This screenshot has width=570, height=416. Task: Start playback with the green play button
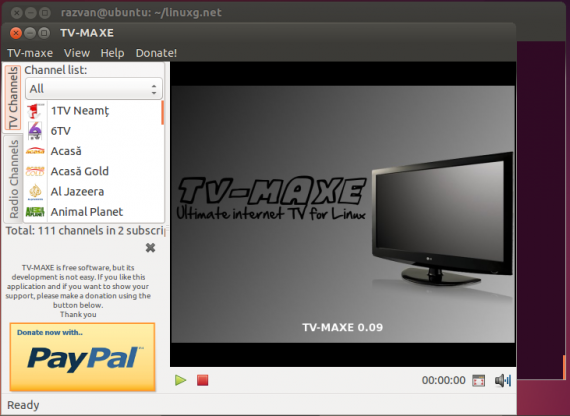tap(180, 380)
